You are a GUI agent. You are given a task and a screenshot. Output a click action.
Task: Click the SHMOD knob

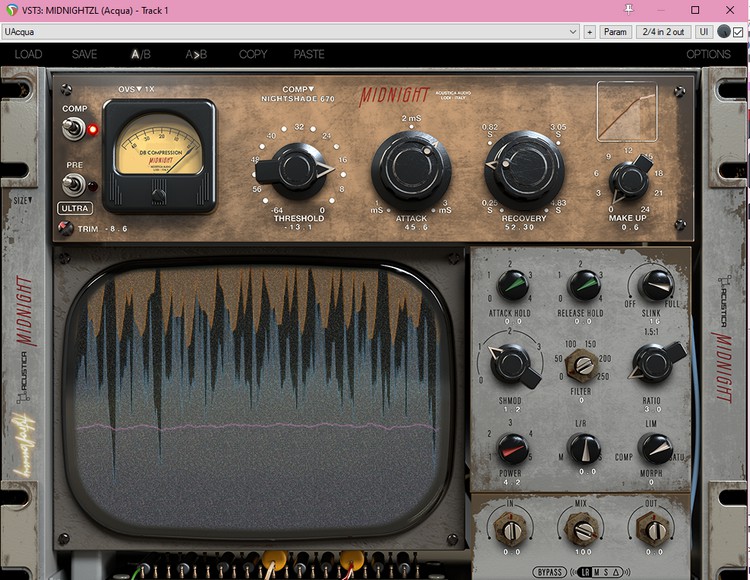511,364
